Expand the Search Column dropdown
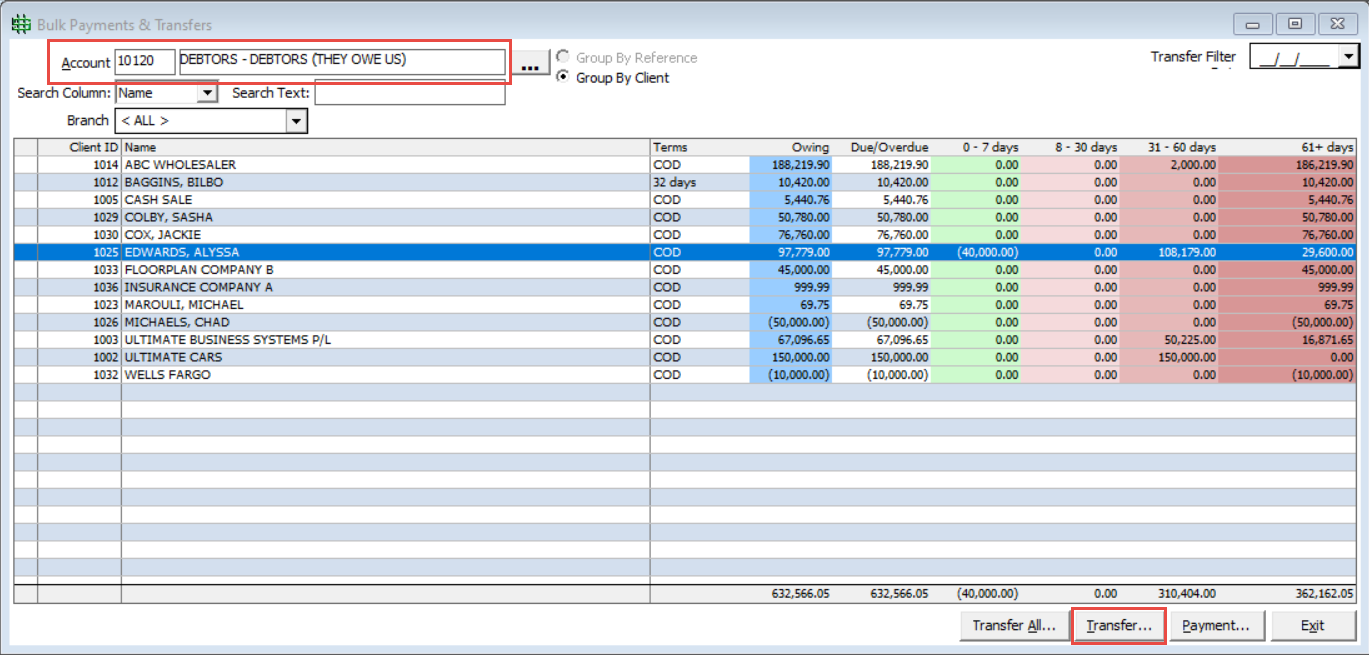This screenshot has height=655, width=1369. 207,93
